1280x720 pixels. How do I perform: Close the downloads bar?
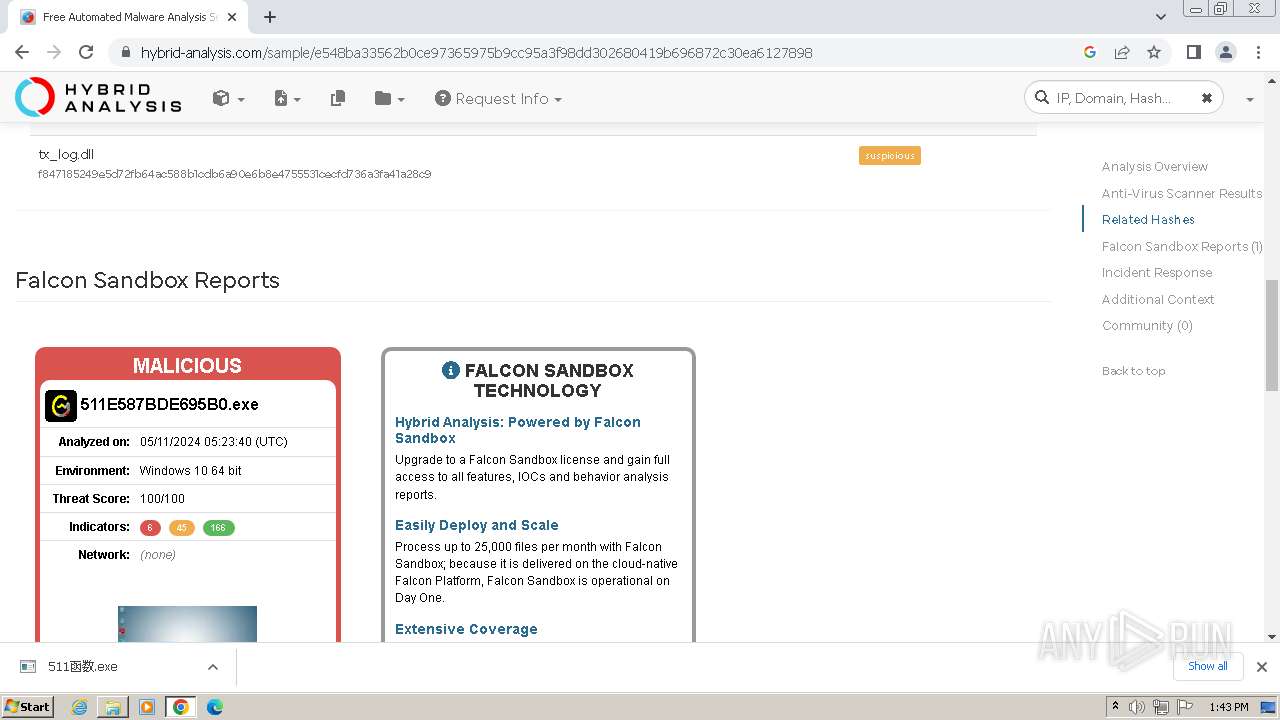[x=1262, y=667]
